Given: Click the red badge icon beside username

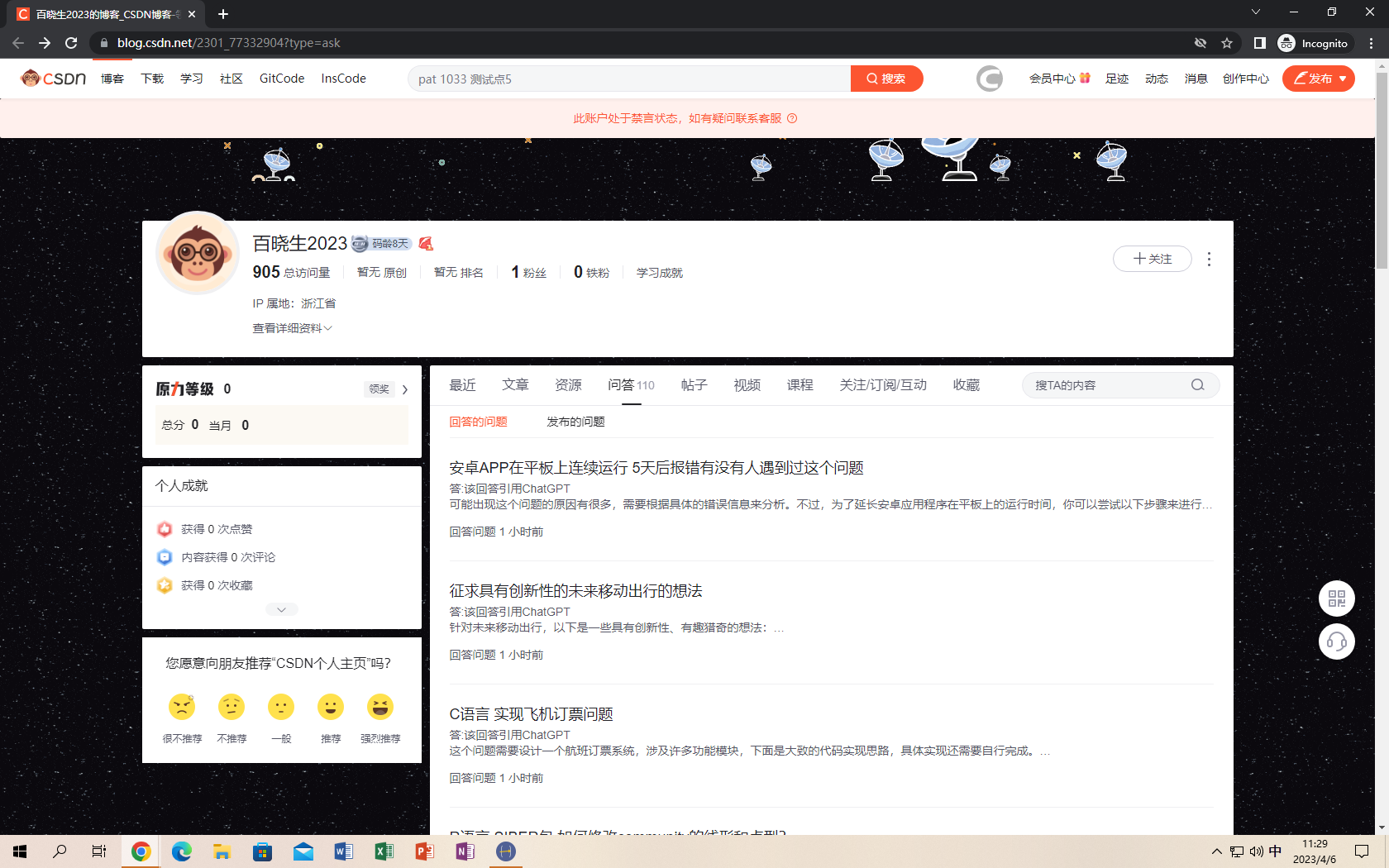Looking at the screenshot, I should (426, 244).
